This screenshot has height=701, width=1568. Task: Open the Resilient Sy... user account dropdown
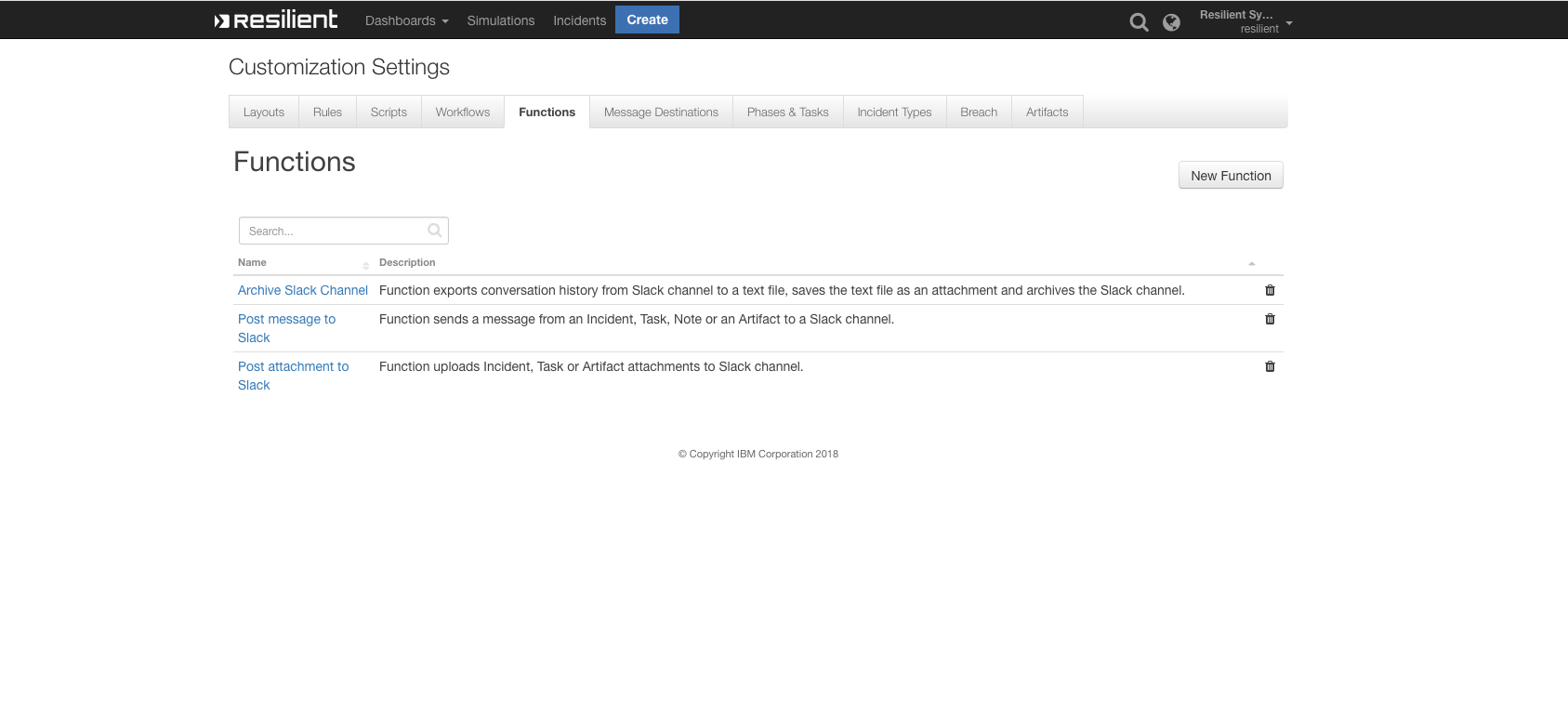(1245, 21)
